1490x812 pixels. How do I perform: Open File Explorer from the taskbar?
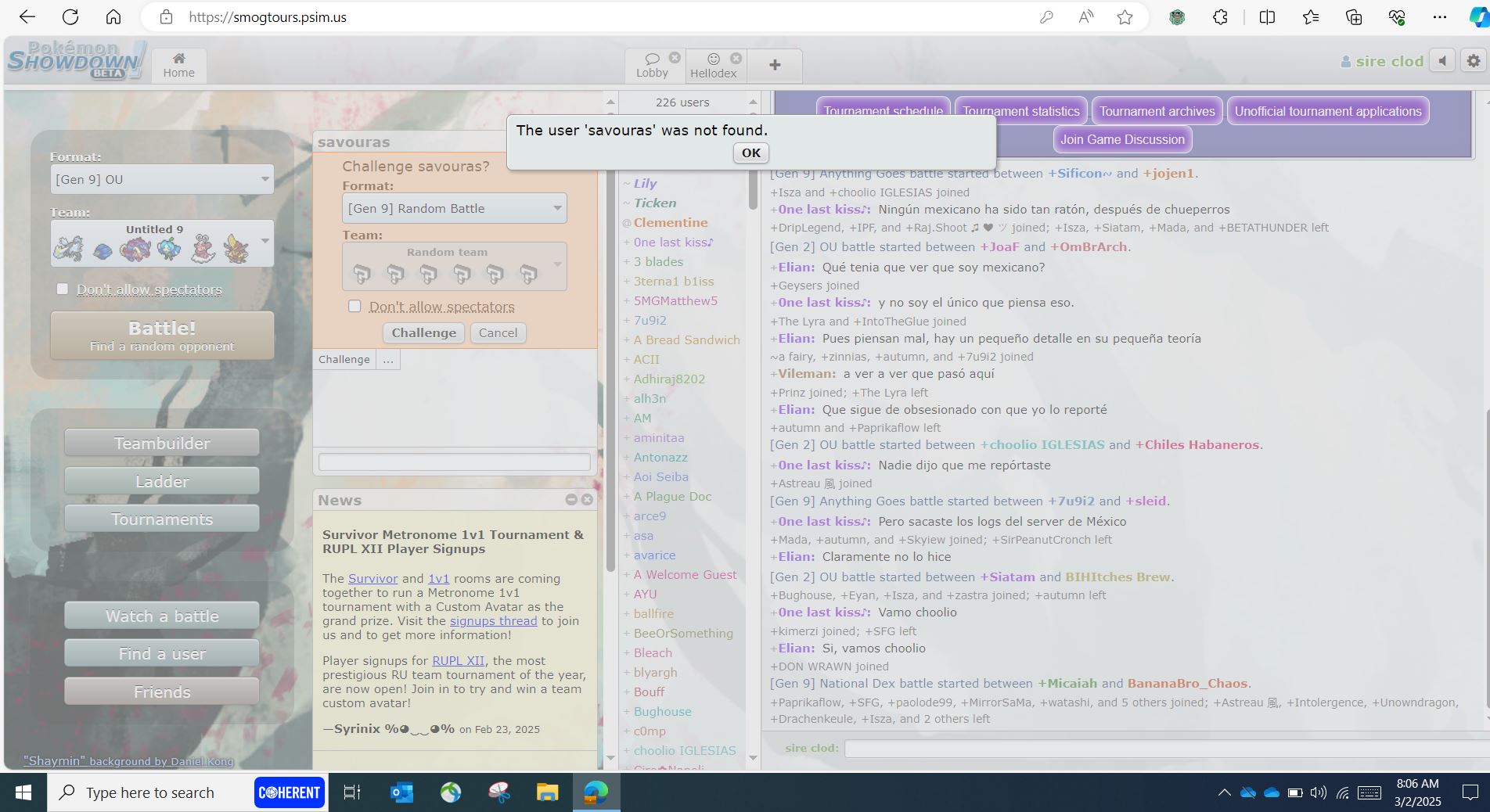point(547,792)
